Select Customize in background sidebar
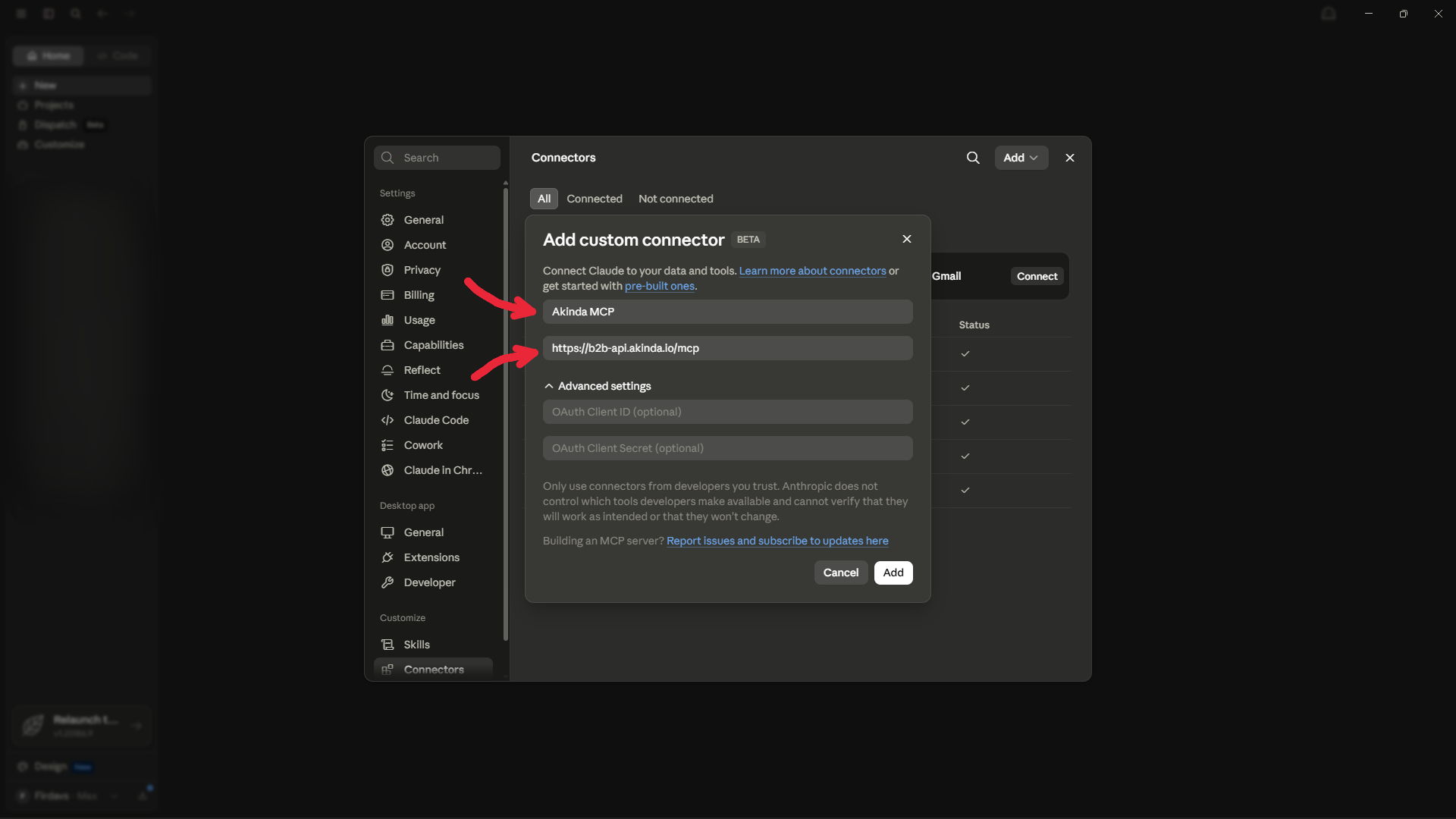The height and width of the screenshot is (819, 1456). pyautogui.click(x=58, y=144)
